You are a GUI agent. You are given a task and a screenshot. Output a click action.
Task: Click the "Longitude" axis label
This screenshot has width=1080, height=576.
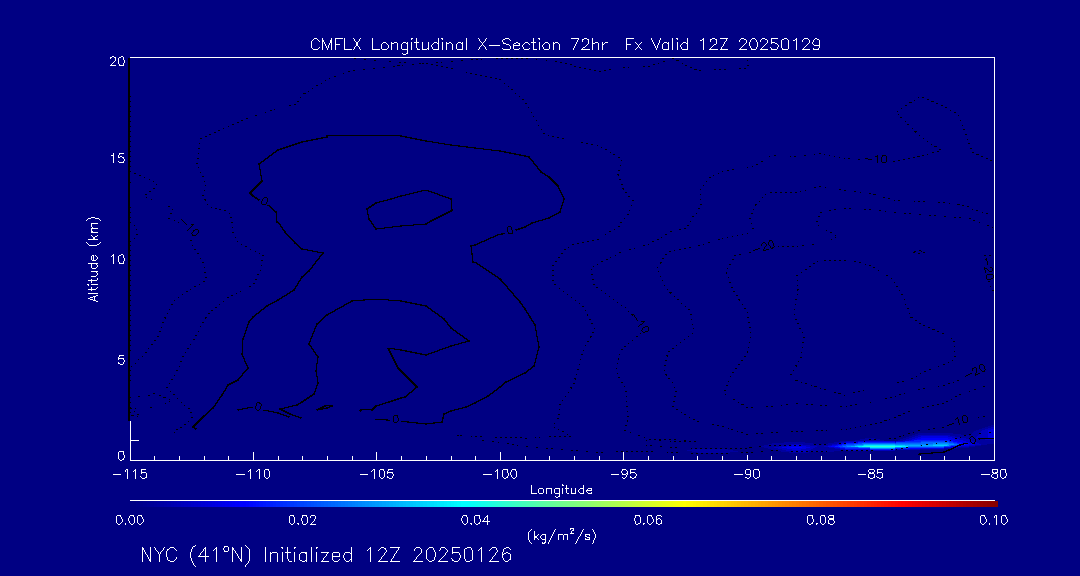pos(561,491)
